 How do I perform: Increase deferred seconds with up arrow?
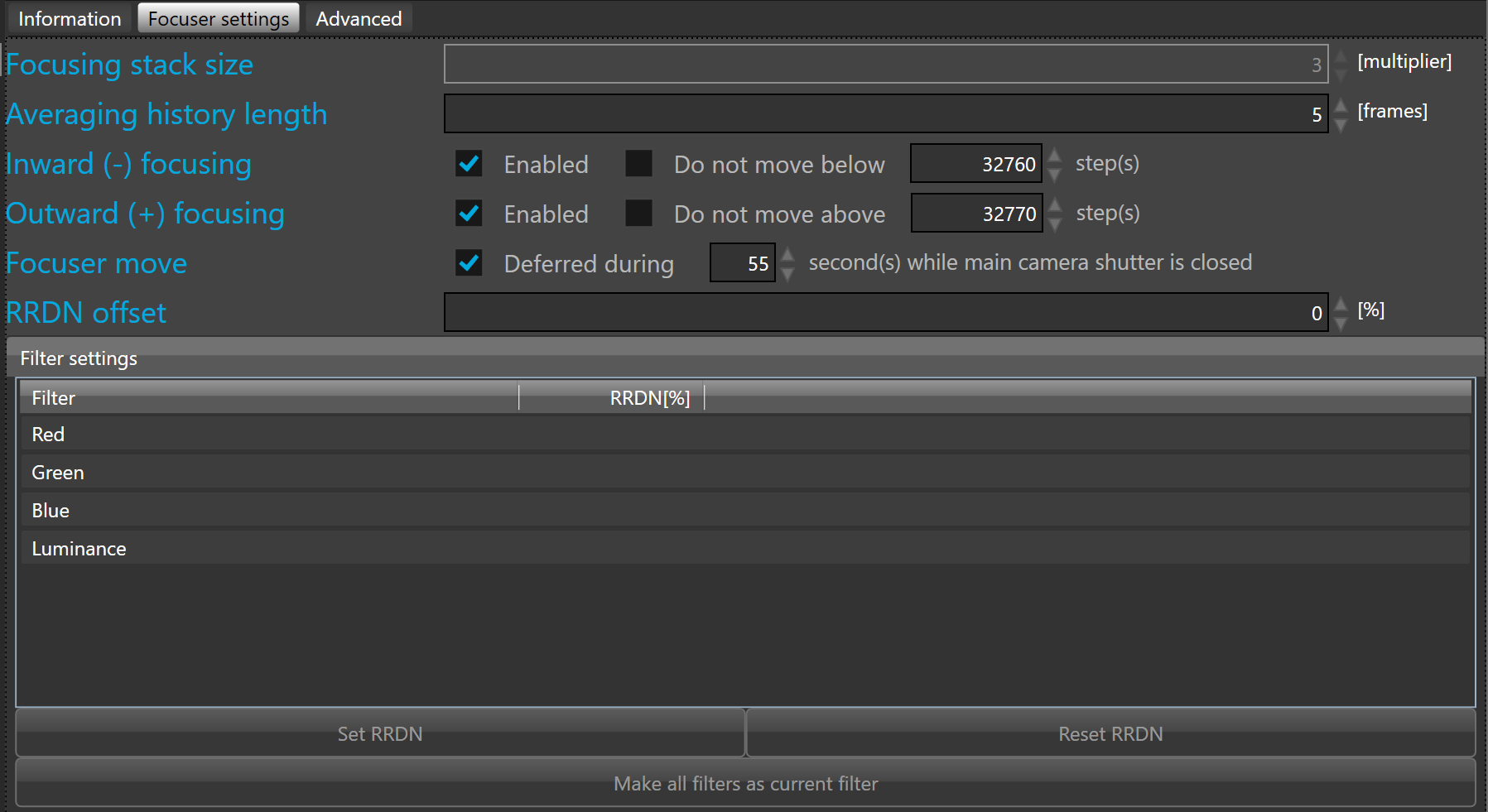click(x=787, y=254)
